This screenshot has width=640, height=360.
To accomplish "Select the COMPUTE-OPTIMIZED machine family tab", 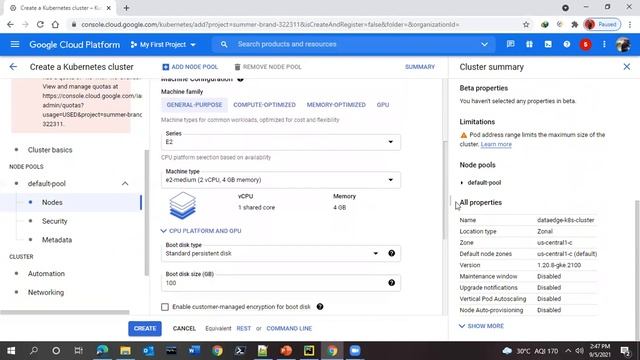I will click(x=264, y=105).
